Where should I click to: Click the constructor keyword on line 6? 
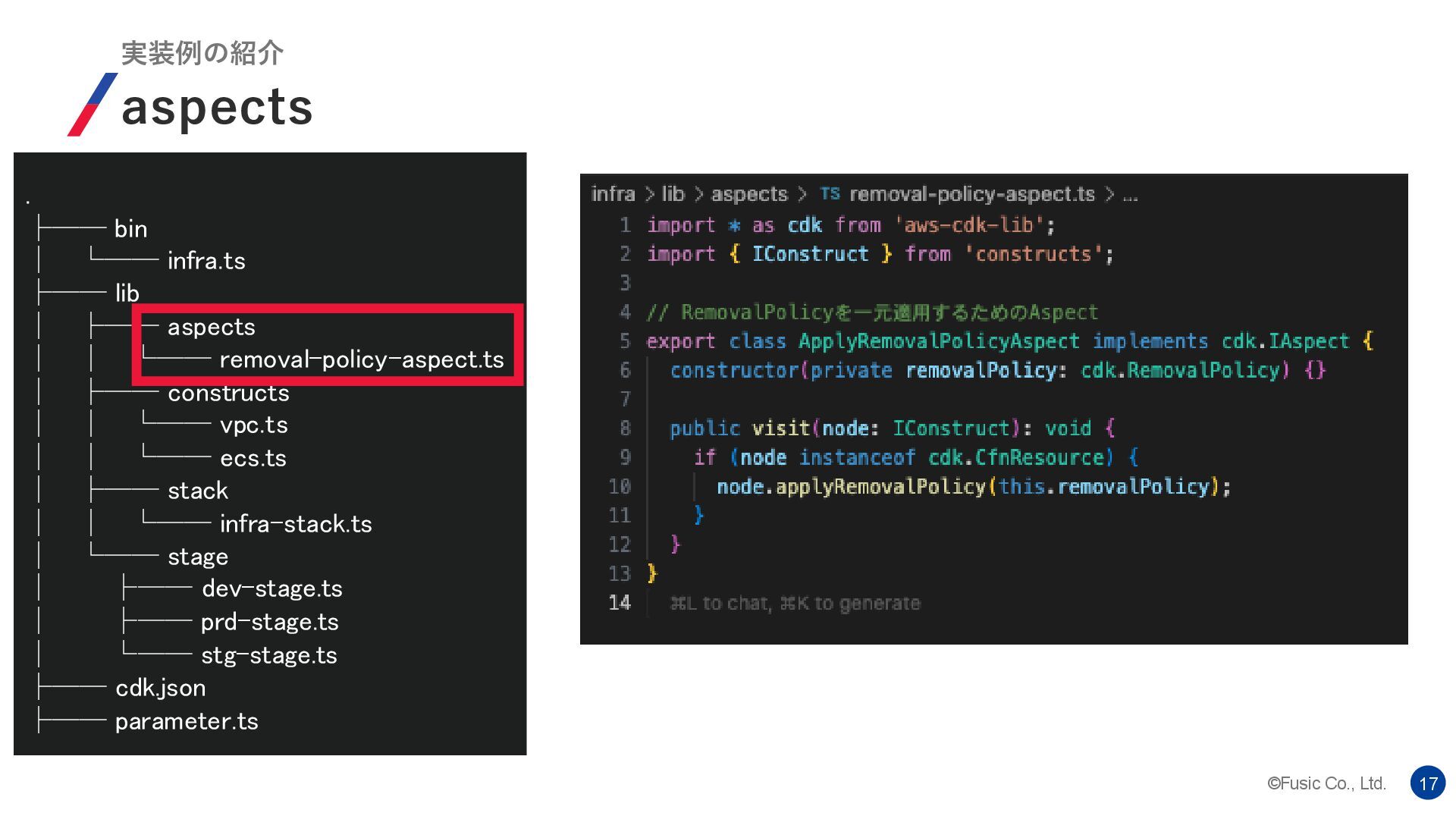point(734,370)
